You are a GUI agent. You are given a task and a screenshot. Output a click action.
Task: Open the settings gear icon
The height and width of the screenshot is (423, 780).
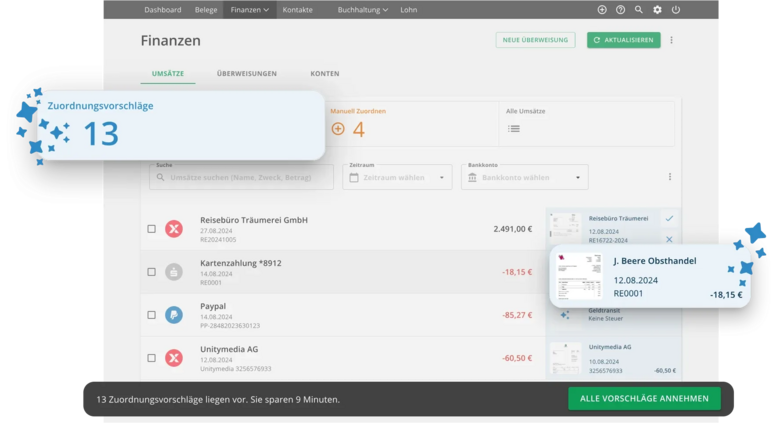(657, 9)
